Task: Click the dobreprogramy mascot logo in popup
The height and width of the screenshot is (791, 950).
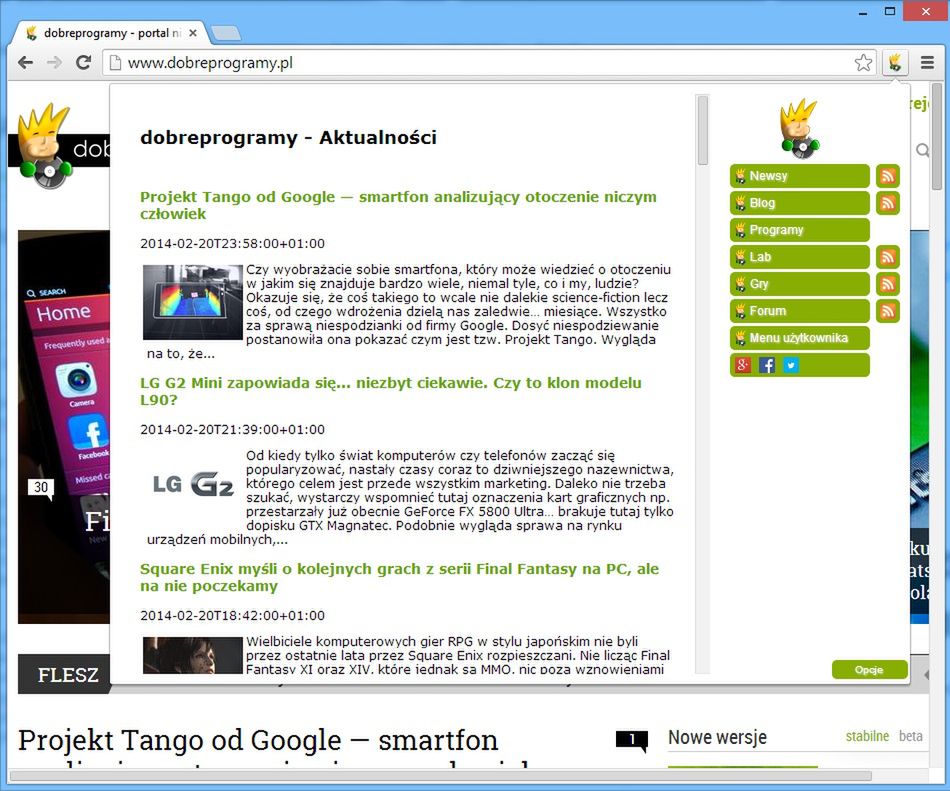Action: 799,128
